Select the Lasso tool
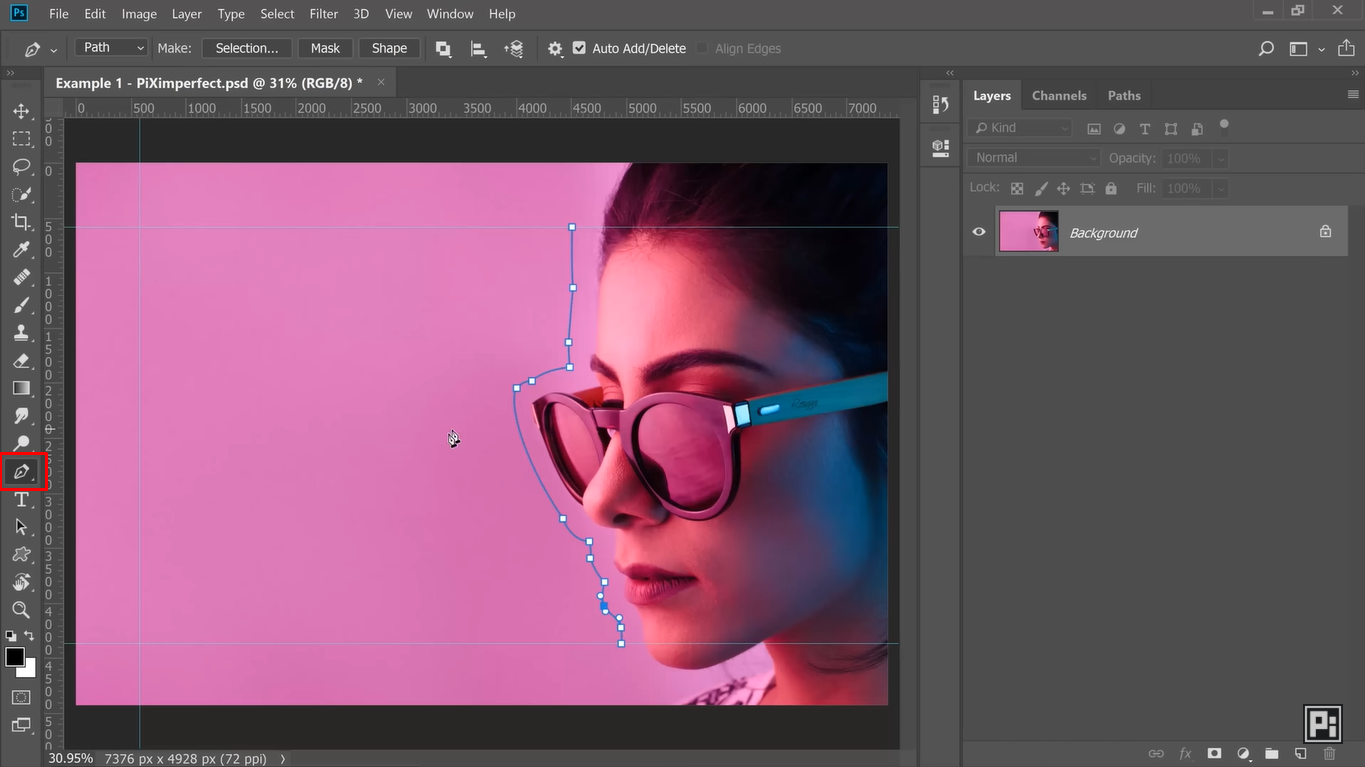Image resolution: width=1365 pixels, height=767 pixels. pos(22,167)
